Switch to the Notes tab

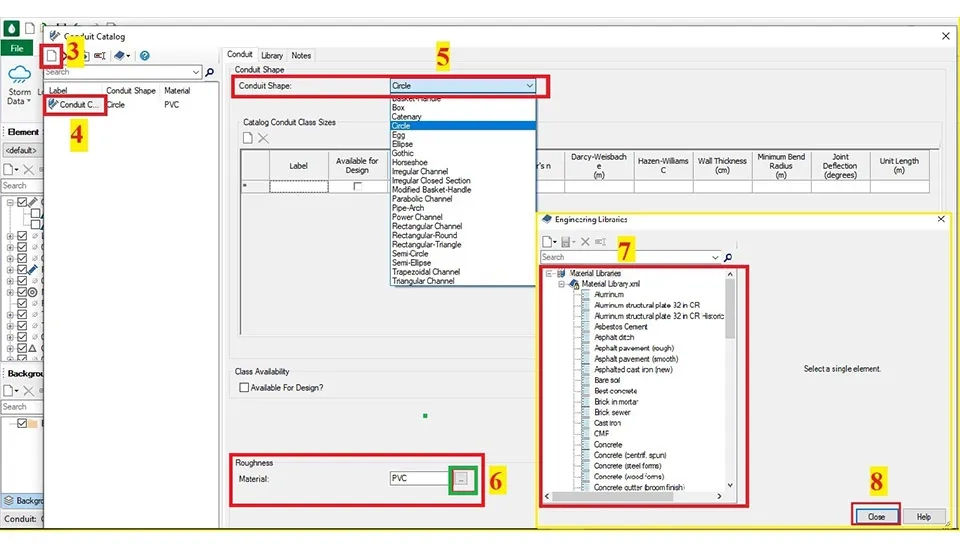(301, 56)
